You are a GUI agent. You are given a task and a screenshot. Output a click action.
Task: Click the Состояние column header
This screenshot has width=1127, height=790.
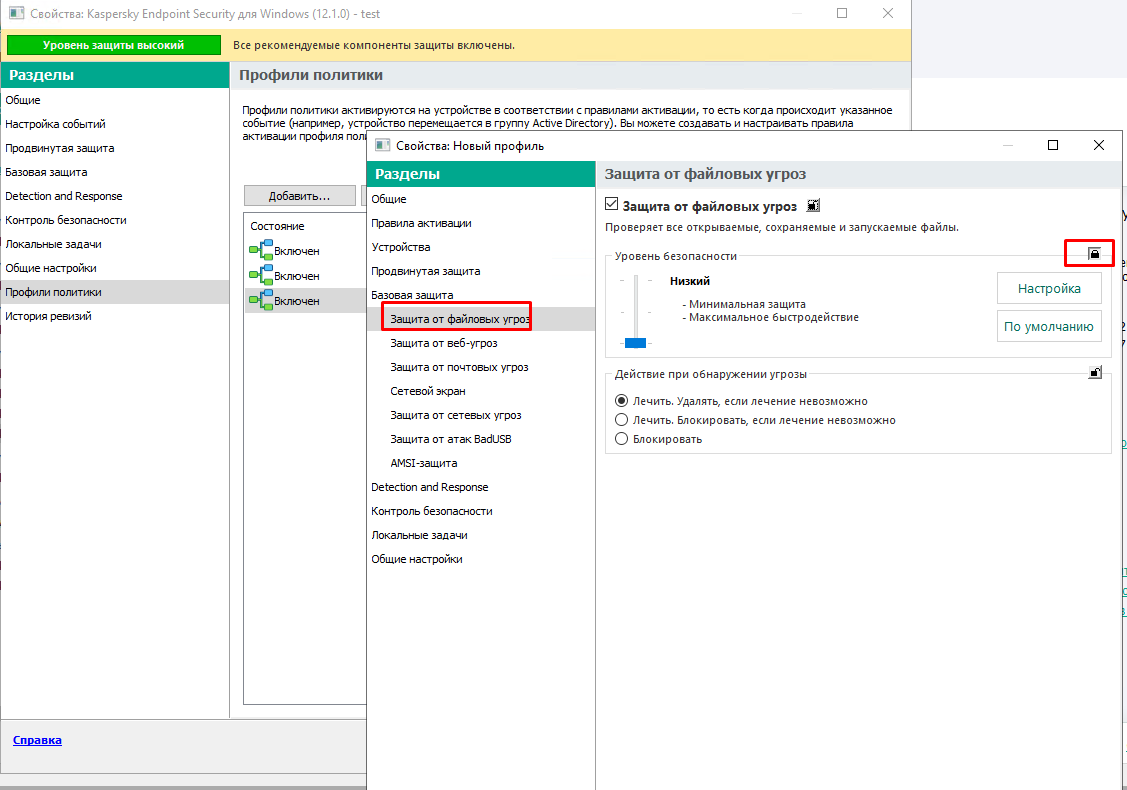coord(277,226)
